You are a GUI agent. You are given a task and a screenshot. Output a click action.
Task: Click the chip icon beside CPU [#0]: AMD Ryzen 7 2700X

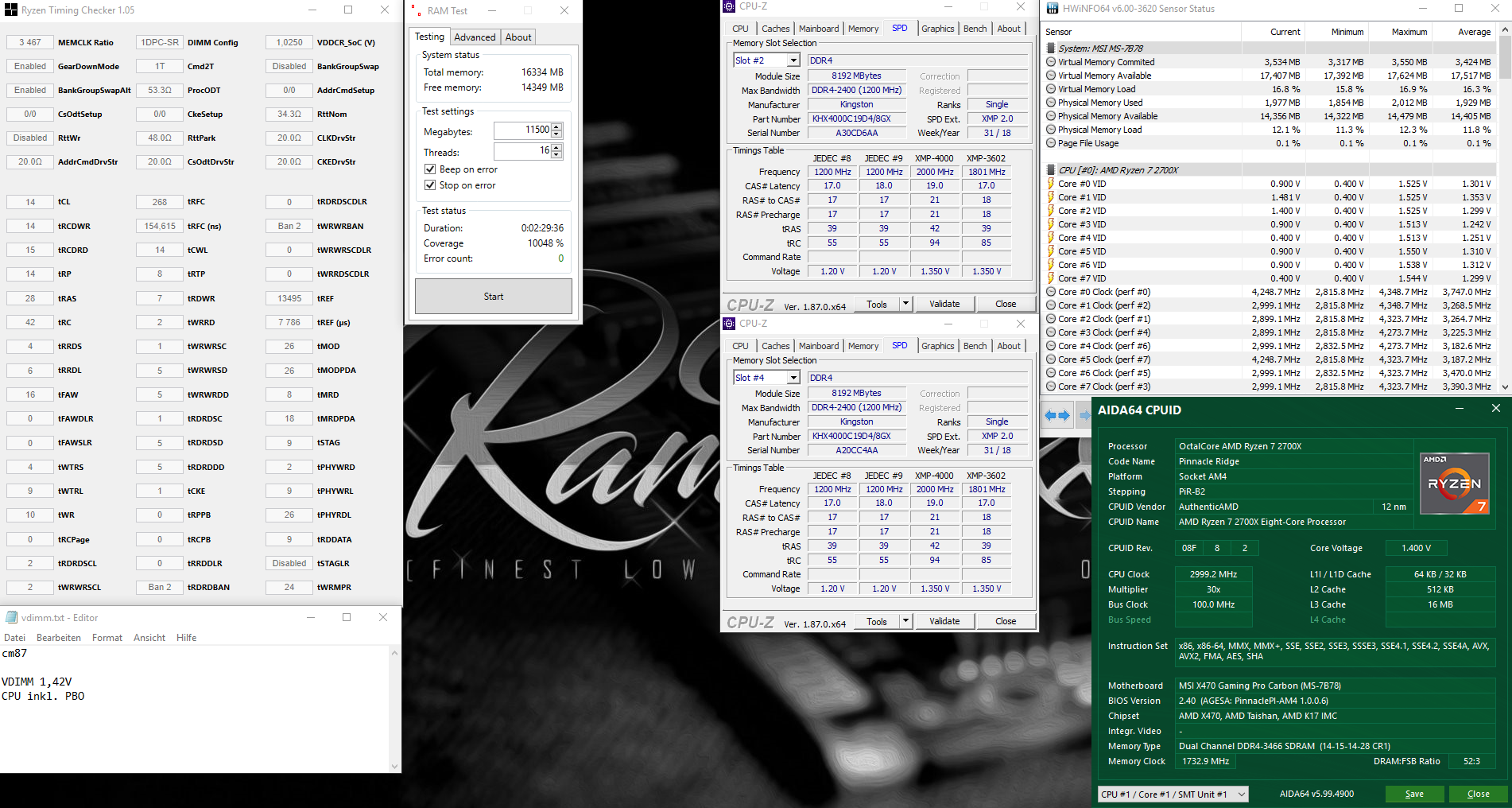1051,170
